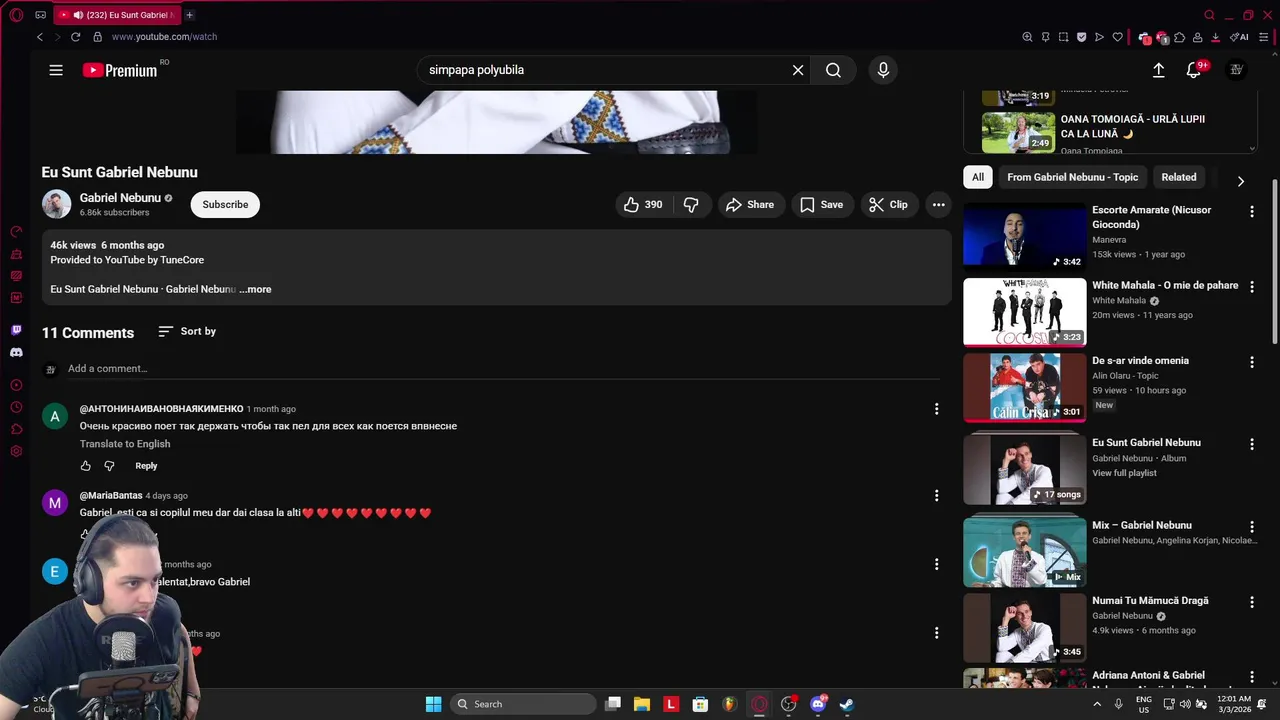Go back in browser history
Viewport: 1280px width, 720px height.
pyautogui.click(x=40, y=37)
